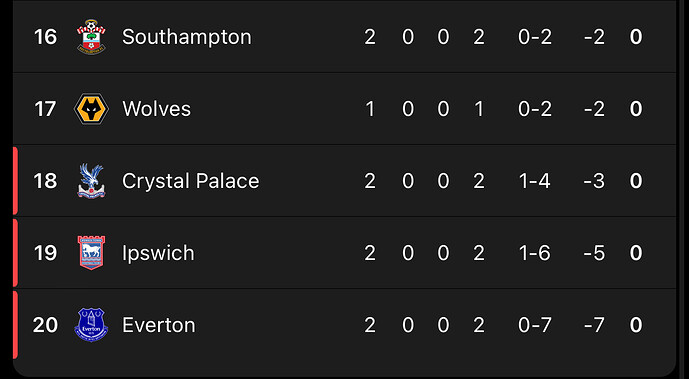Open Ipswich team name link
Viewport: 689px width, 379px height.
[158, 253]
